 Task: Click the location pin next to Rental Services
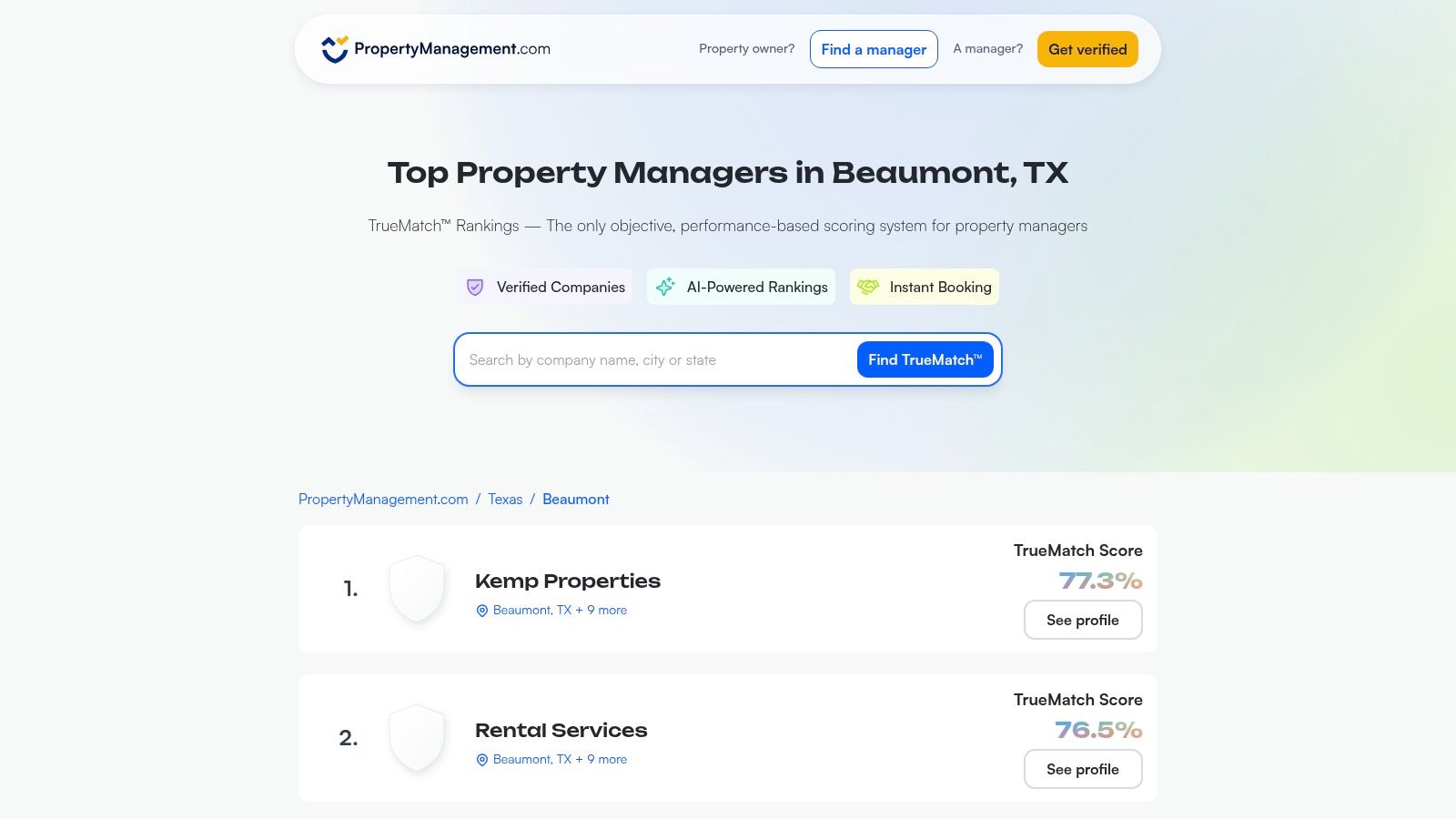(482, 759)
